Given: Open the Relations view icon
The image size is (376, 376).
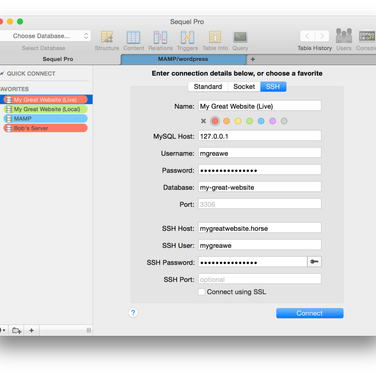Looking at the screenshot, I should (x=160, y=37).
